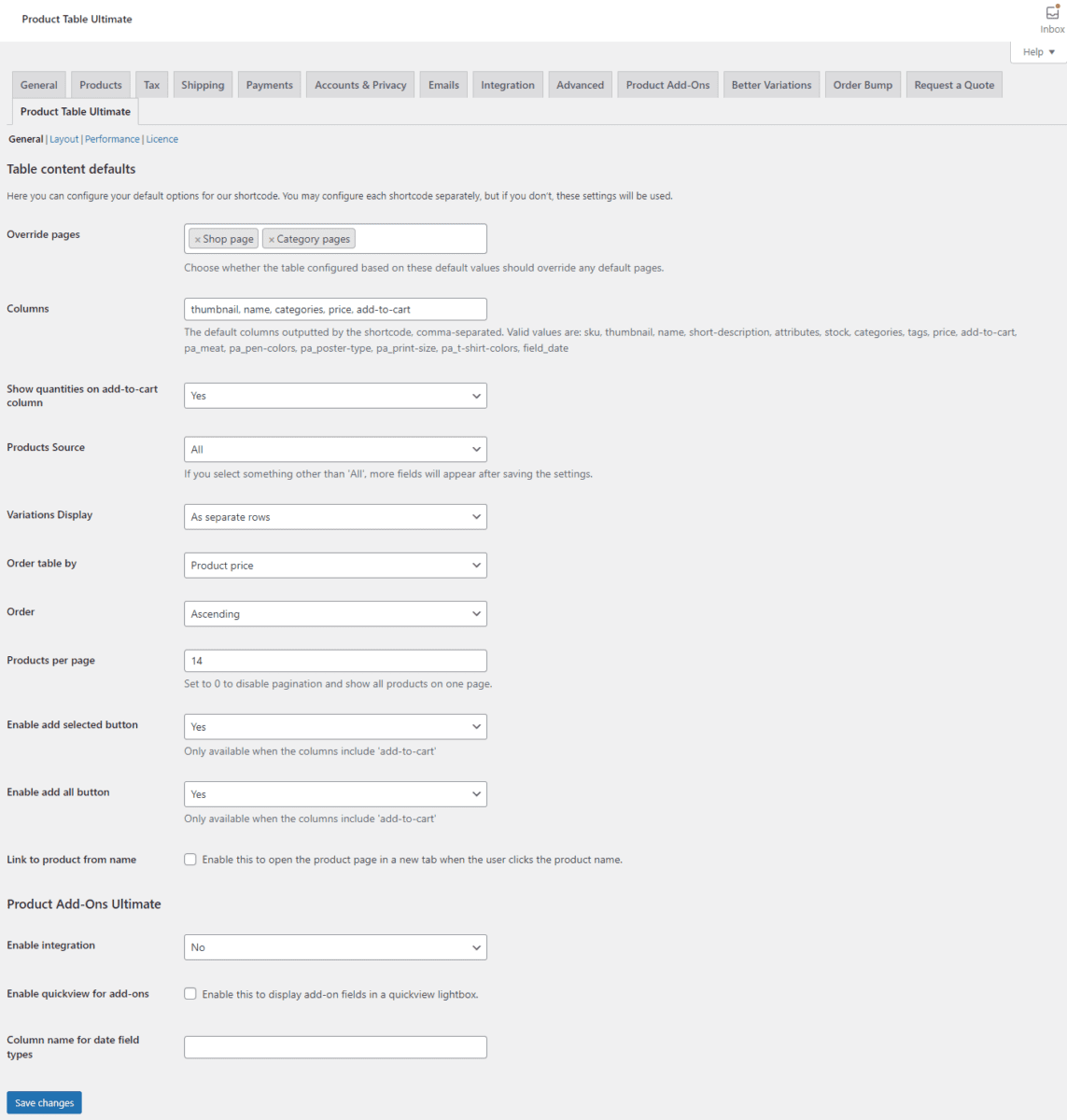Focus the Columns text field

pos(335,309)
